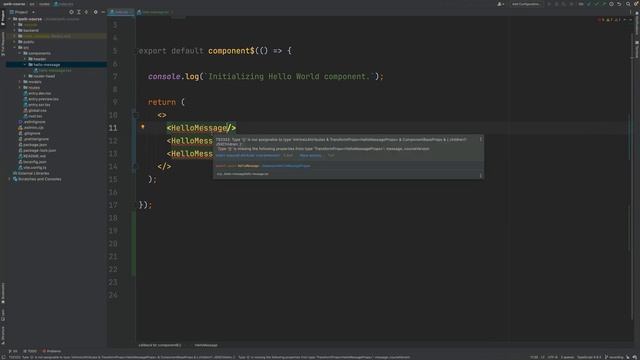Select README.md in project tree
Screen dimensions: 640x360
(x=34, y=156)
